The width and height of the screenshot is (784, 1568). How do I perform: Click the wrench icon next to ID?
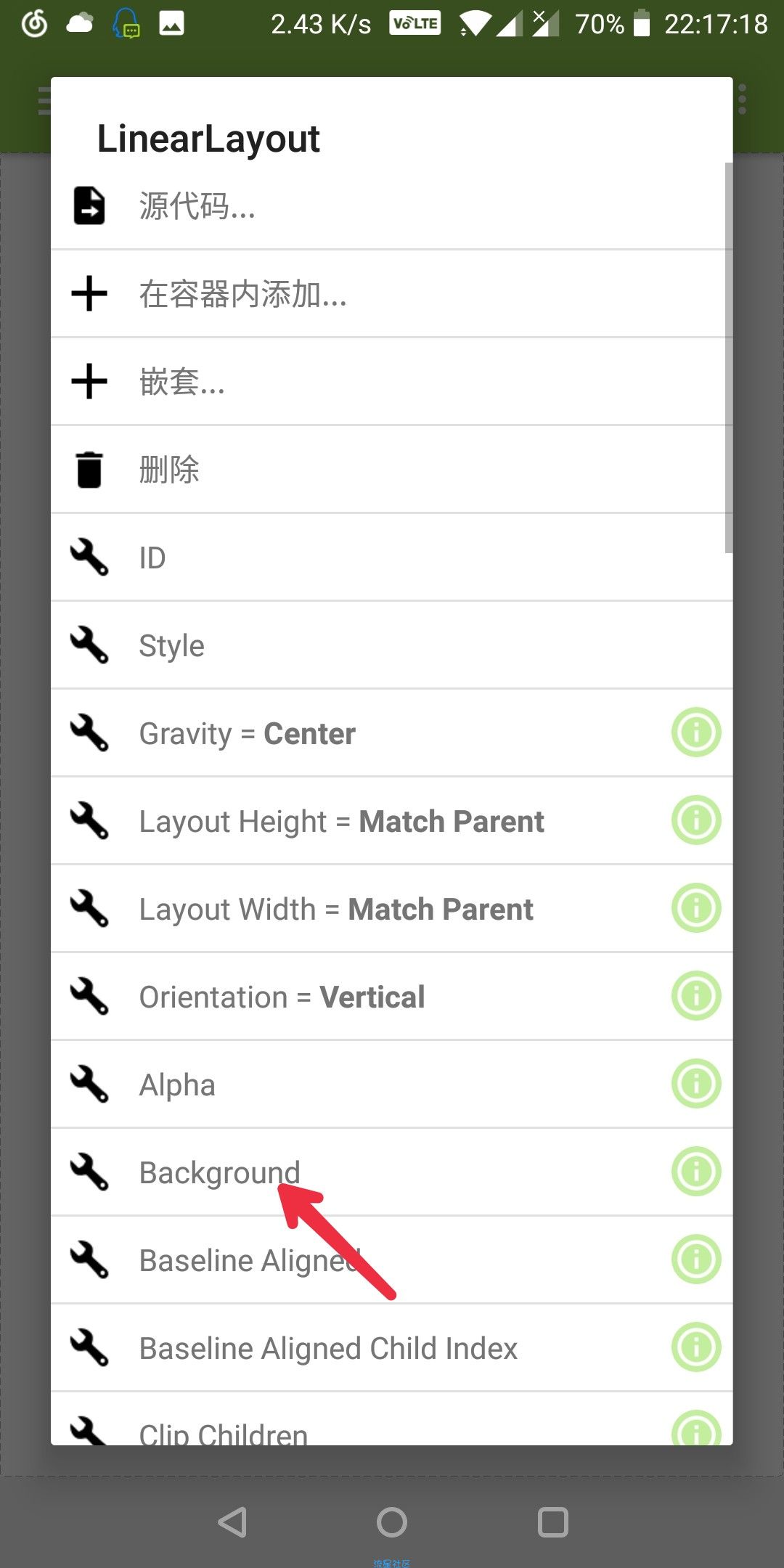(x=89, y=557)
